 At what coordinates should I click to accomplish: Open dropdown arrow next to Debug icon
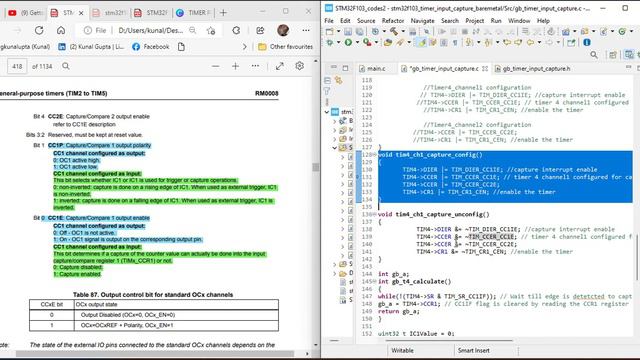pyautogui.click(x=338, y=42)
